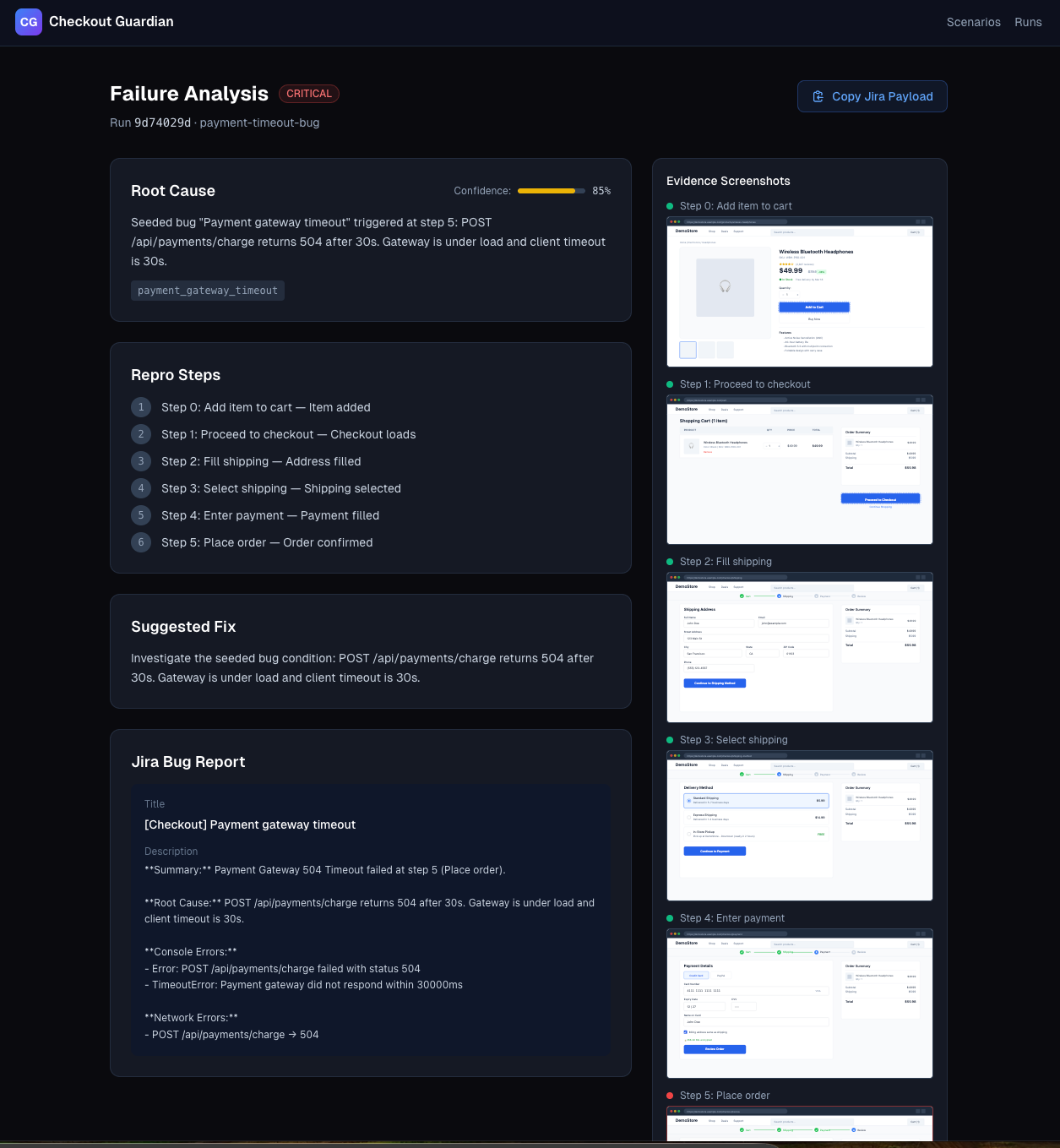Click the 'Step 2: Fill shipping' screenshot label
This screenshot has width=1060, height=1148.
tap(726, 562)
